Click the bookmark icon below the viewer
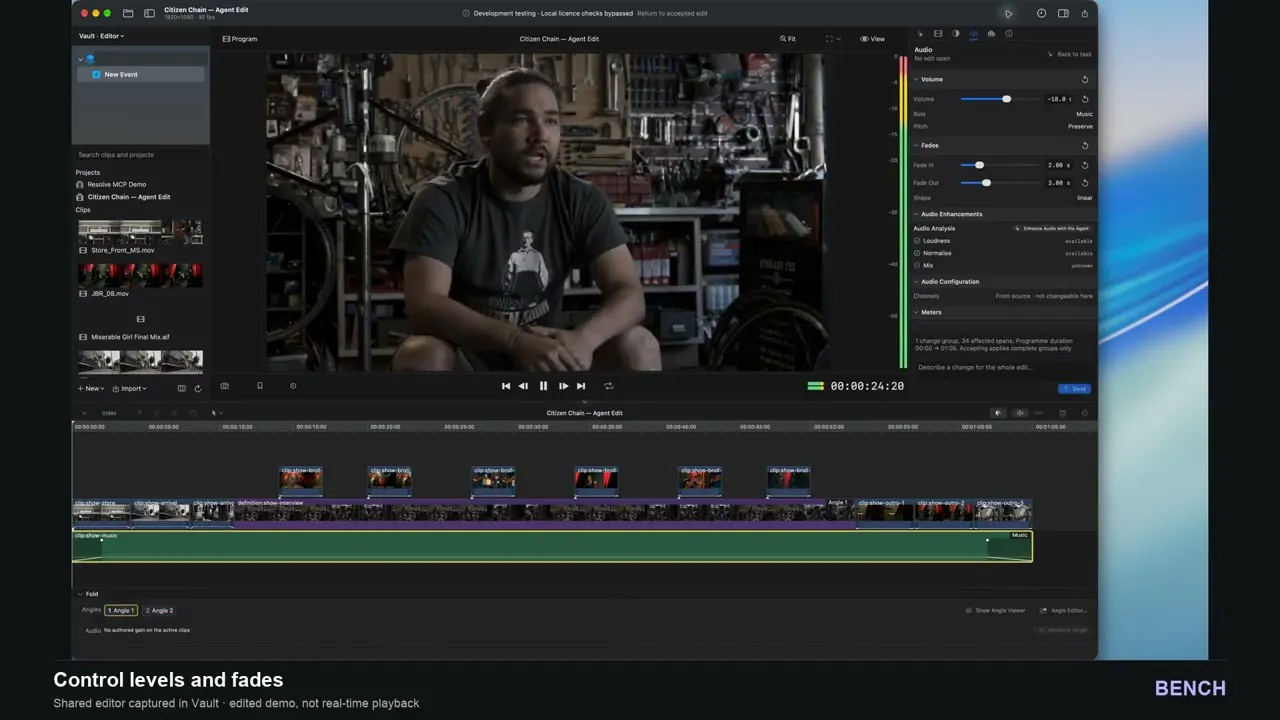The image size is (1280, 720). coord(259,386)
